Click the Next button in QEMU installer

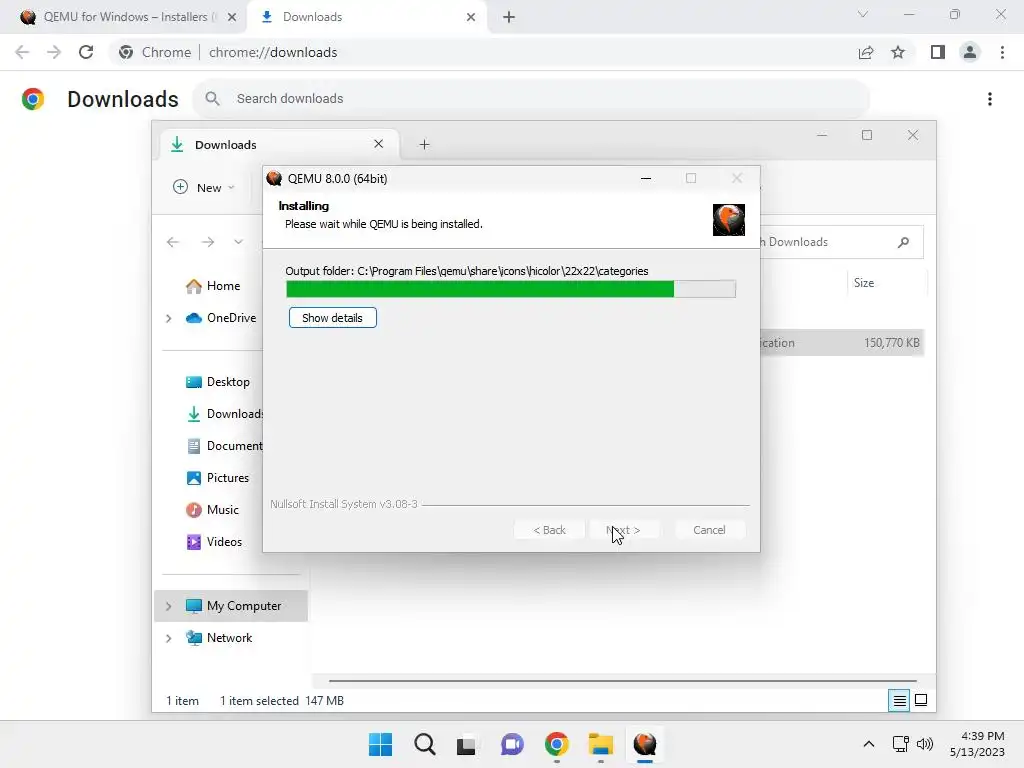point(623,530)
